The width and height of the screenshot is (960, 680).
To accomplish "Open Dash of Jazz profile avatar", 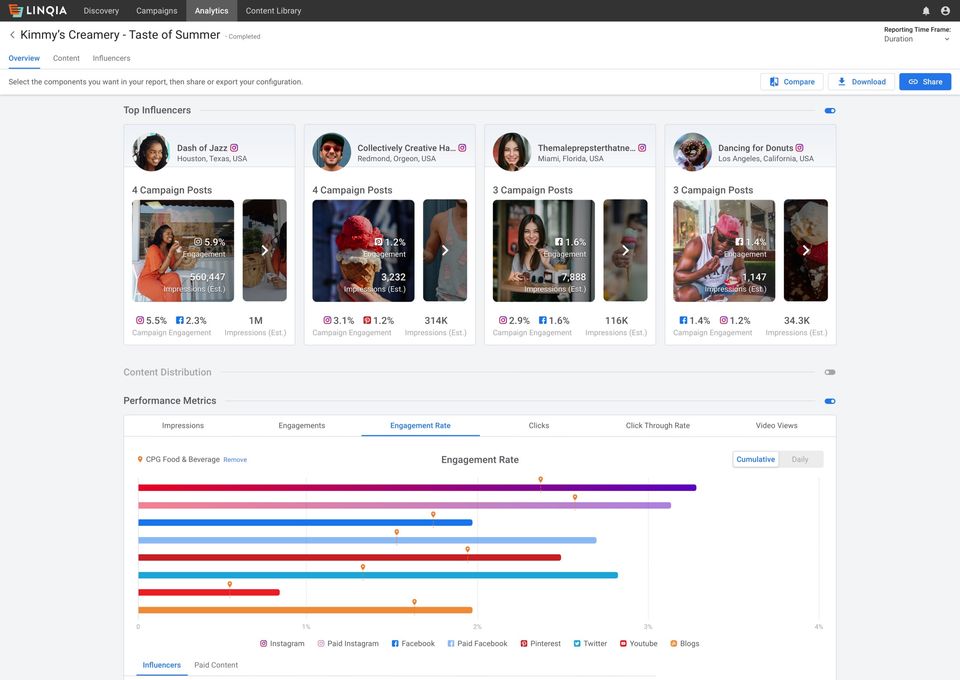I will coord(151,152).
